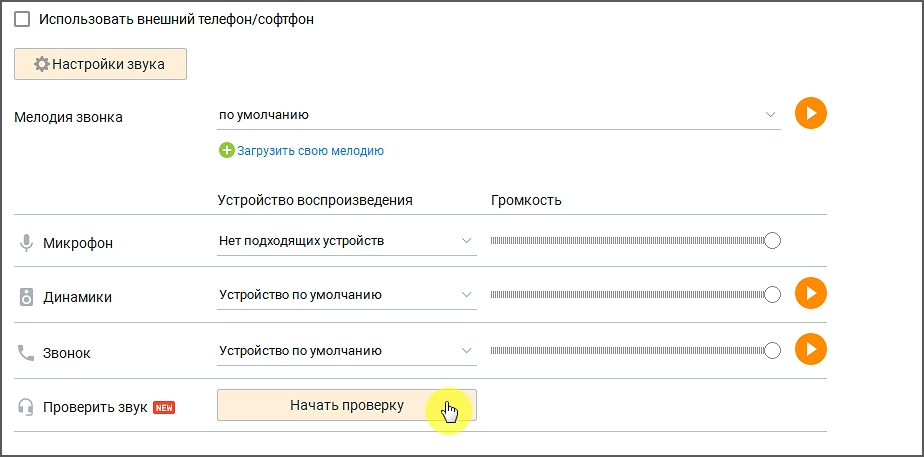Click the red NEW badge
924x457 pixels.
point(164,408)
